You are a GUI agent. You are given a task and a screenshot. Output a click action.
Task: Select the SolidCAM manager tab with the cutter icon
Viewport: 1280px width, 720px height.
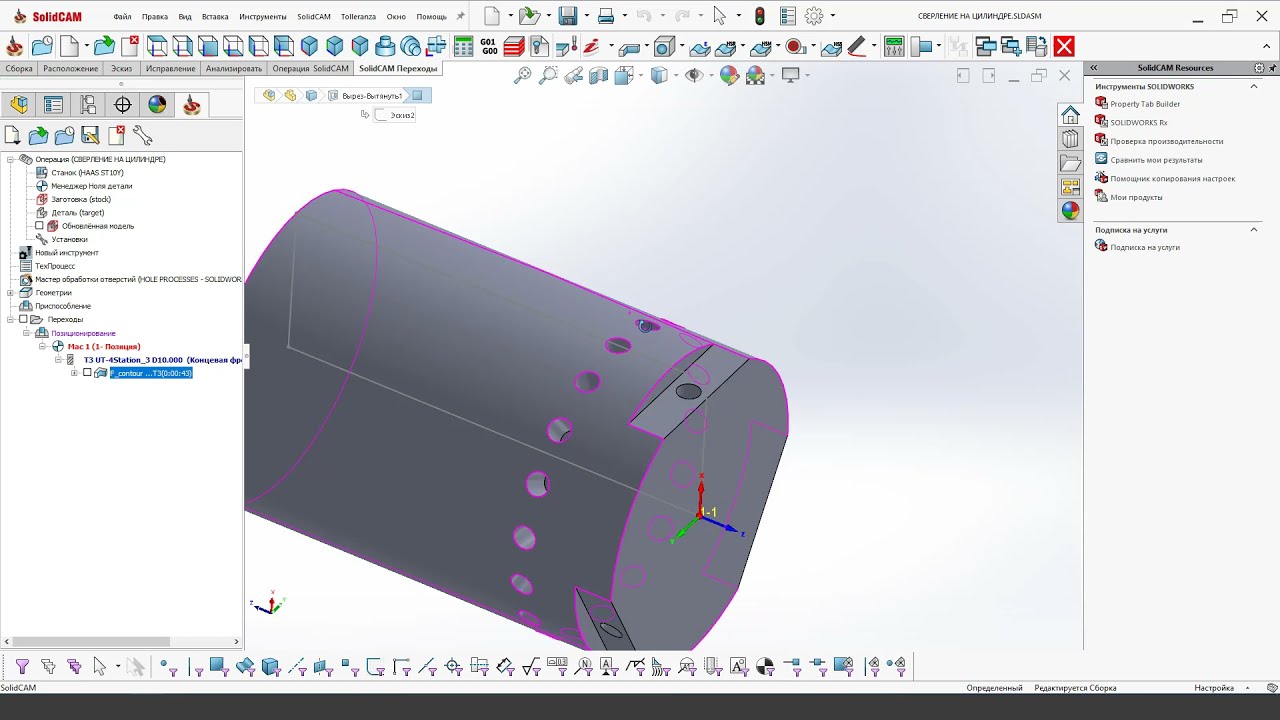pyautogui.click(x=192, y=105)
